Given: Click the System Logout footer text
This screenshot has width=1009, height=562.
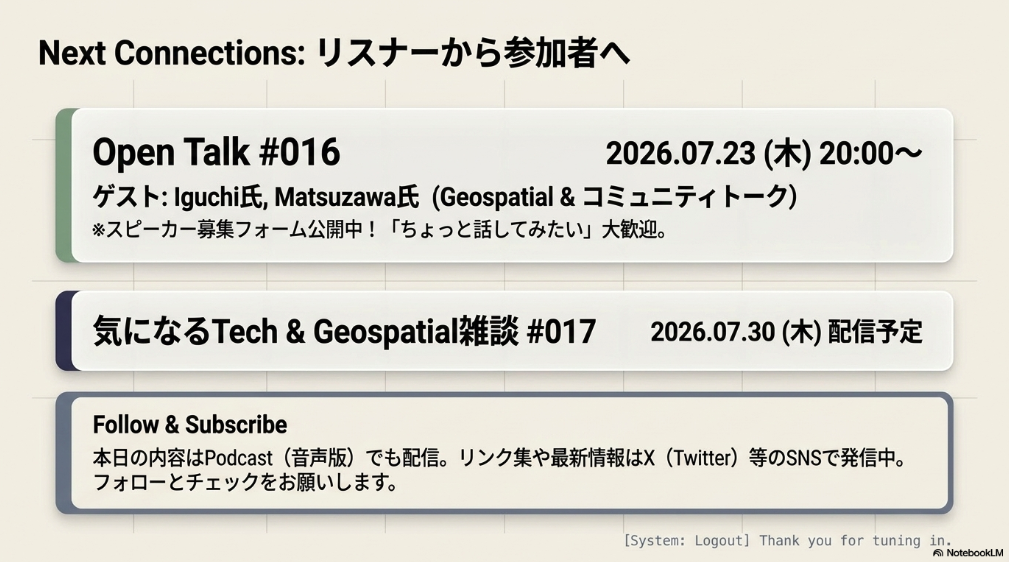Looking at the screenshot, I should click(x=687, y=541).
